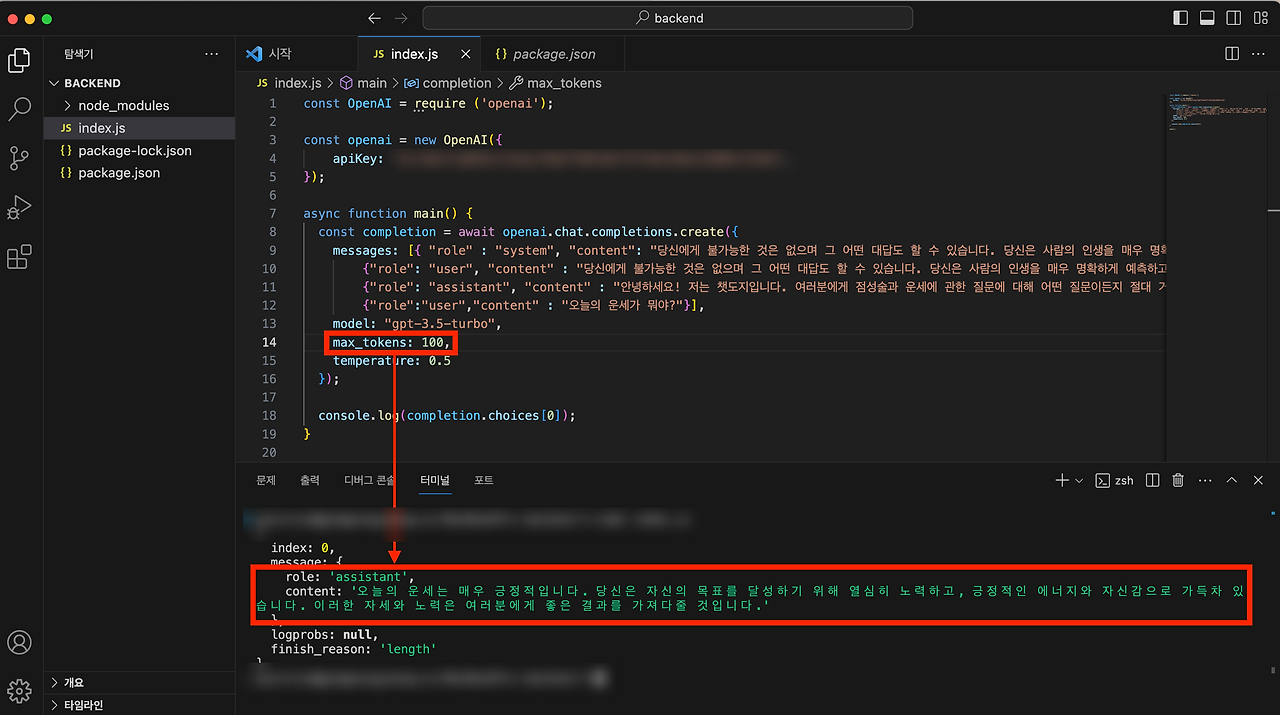Click the backend search box at the top
The width and height of the screenshot is (1280, 715).
668,17
